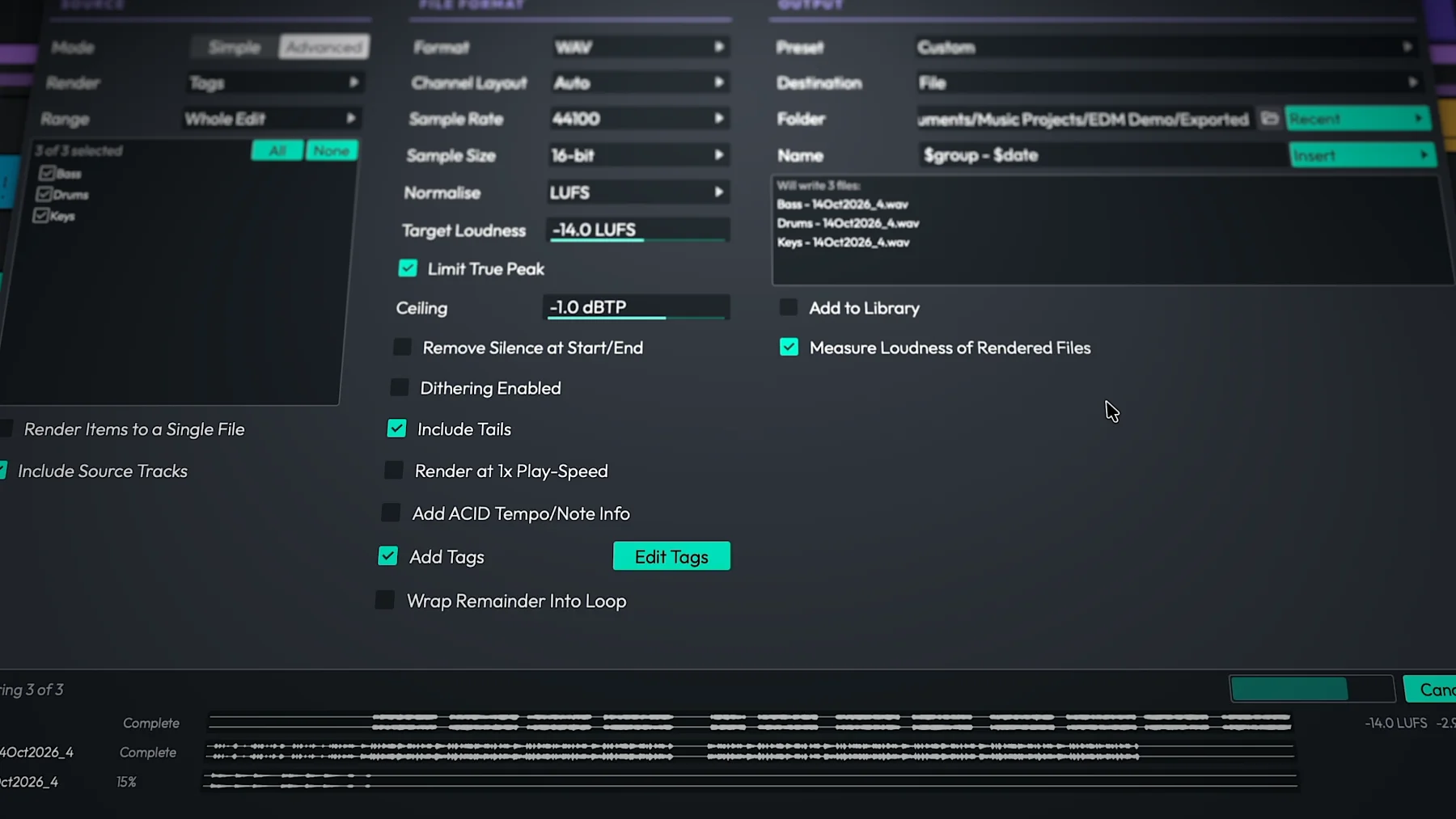Uncheck the Drums source track

44,194
